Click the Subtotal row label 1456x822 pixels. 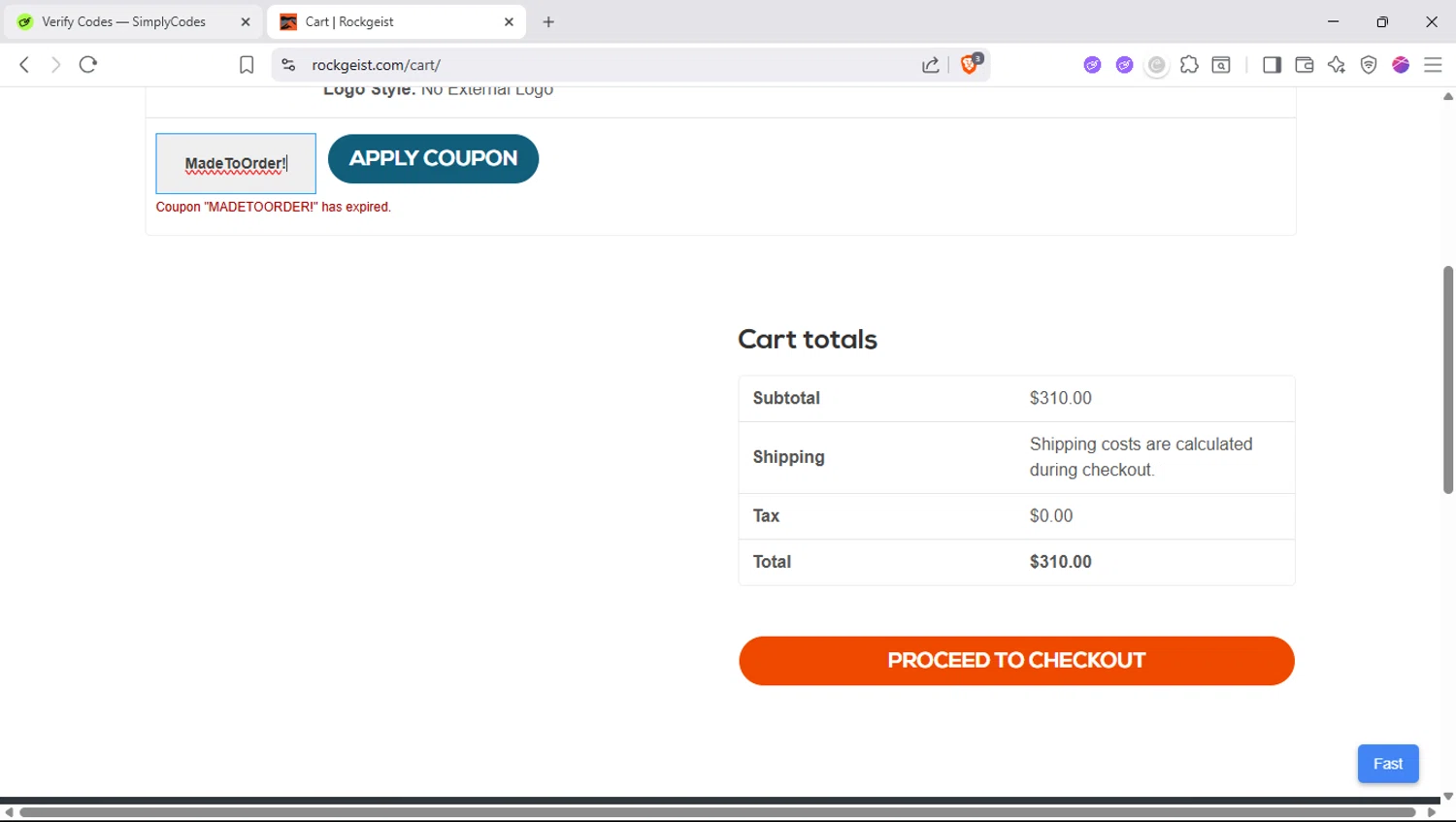[x=786, y=398]
